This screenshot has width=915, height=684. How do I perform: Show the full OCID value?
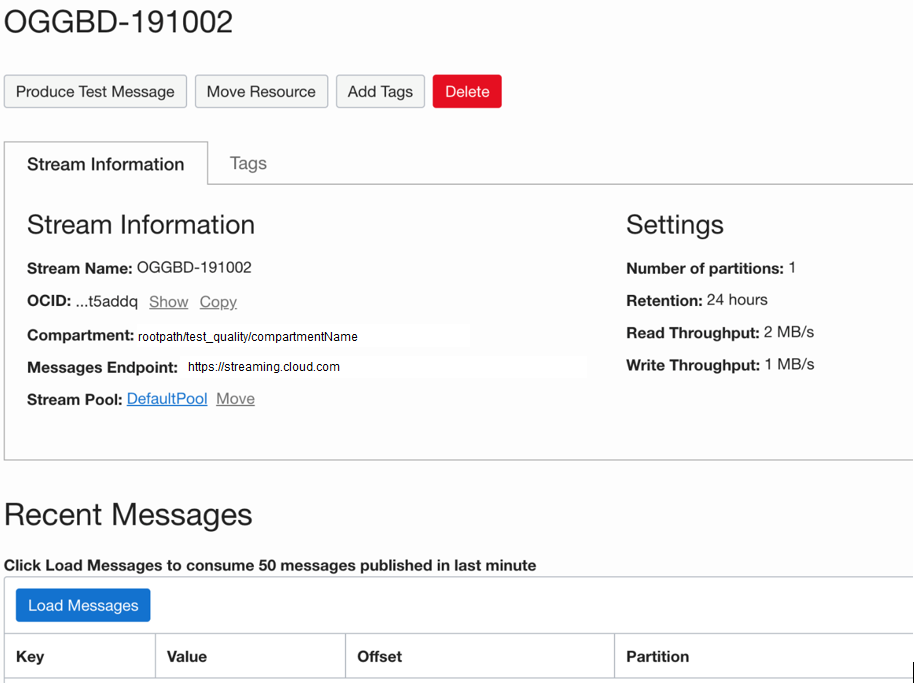tap(169, 302)
